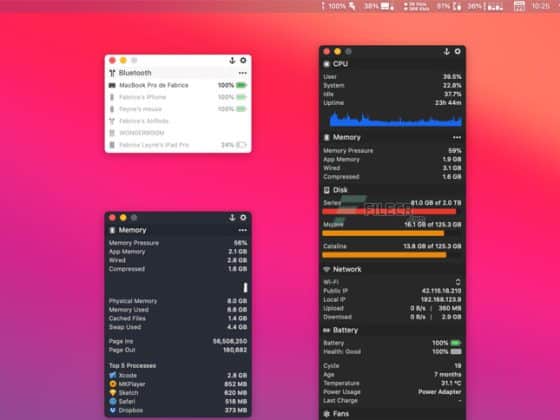Click the Safari process icon
This screenshot has height=420, width=560.
113,401
